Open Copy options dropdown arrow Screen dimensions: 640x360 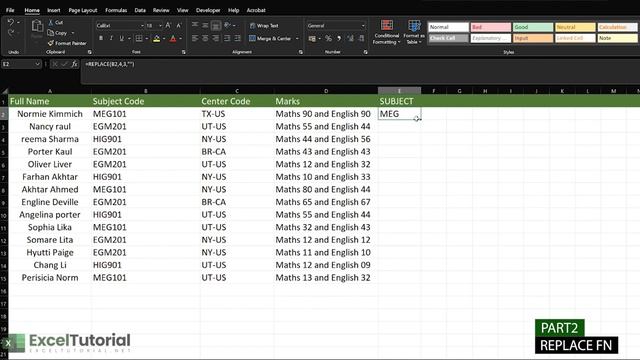[73, 33]
